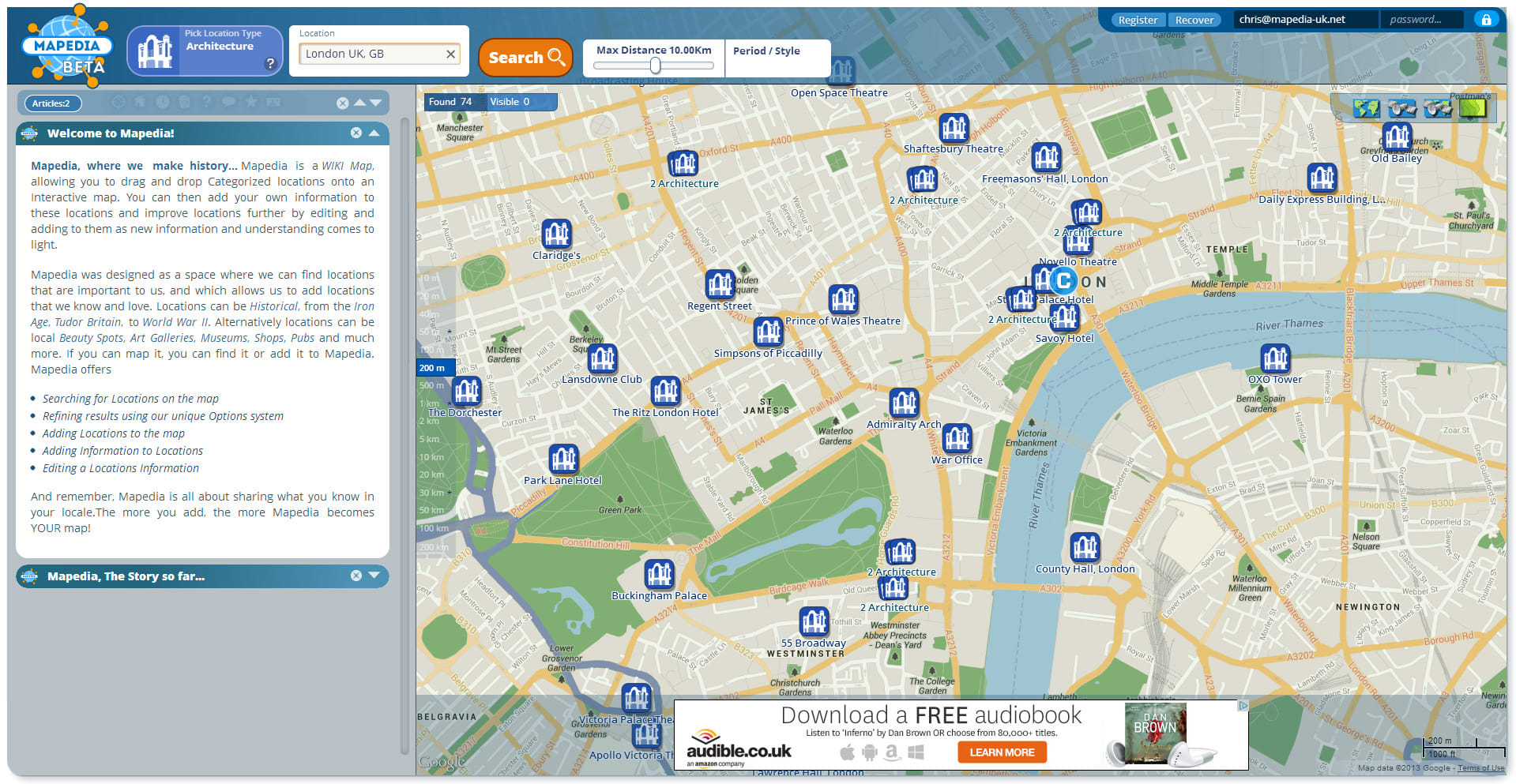Collapse the Welcome to Mapedia article
The width and height of the screenshot is (1516, 784).
375,133
